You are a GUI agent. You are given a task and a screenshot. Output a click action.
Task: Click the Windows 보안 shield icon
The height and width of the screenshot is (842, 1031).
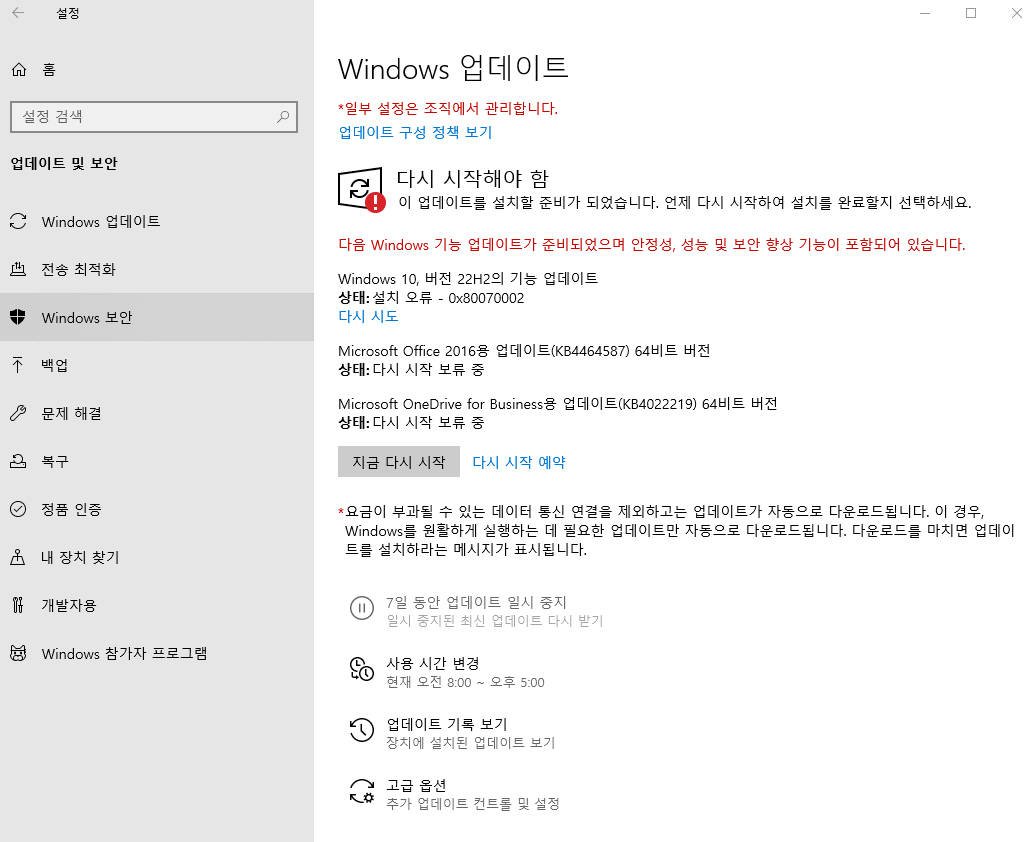pos(18,317)
